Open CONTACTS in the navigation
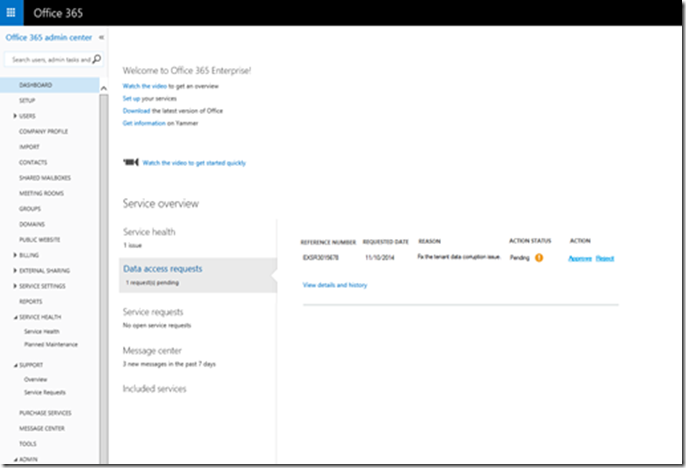The width and height of the screenshot is (686, 468). click(33, 162)
